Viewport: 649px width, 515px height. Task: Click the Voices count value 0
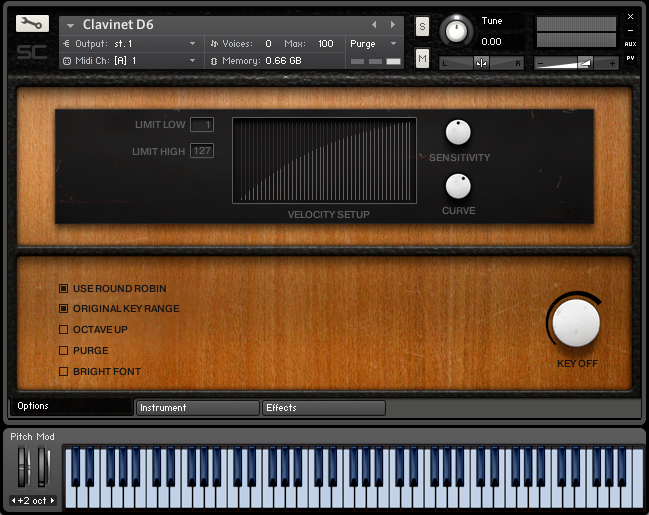click(x=269, y=43)
